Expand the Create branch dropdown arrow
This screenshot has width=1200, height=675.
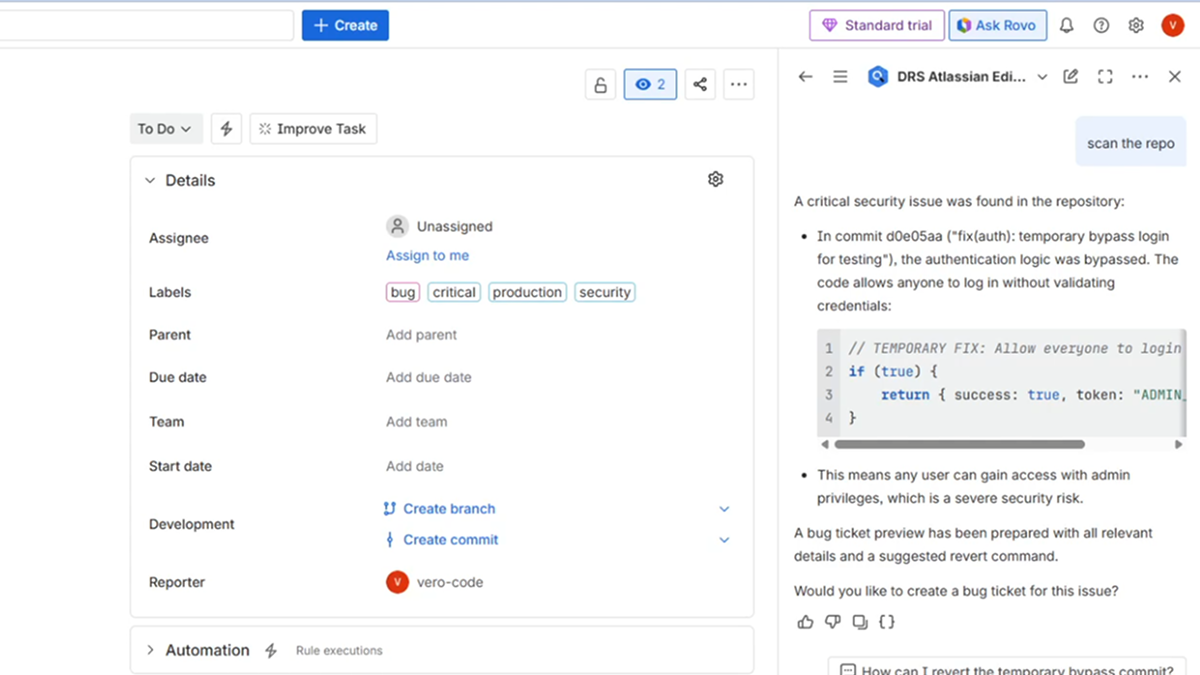pos(724,509)
